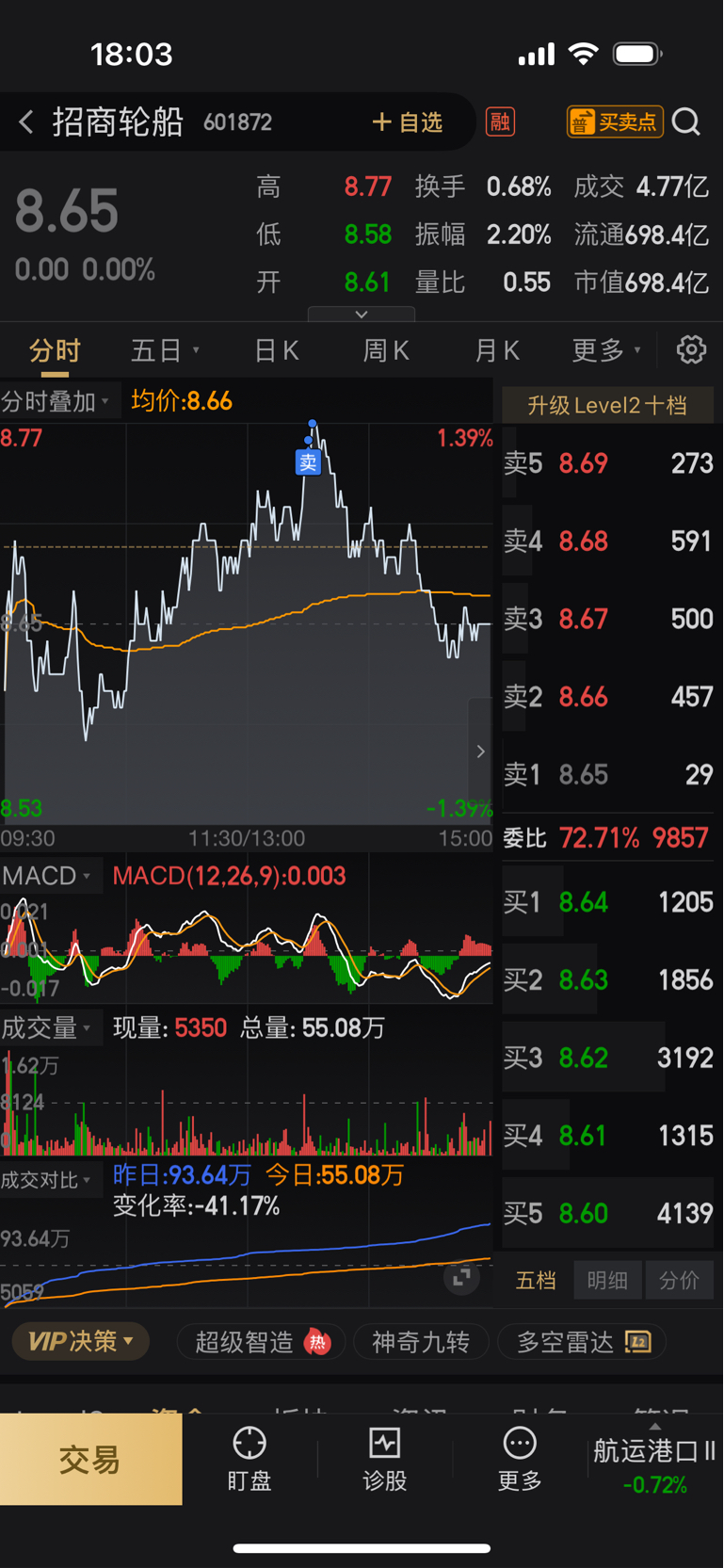This screenshot has width=724, height=1568.
Task: Open the search magnifier icon
Action: (687, 121)
